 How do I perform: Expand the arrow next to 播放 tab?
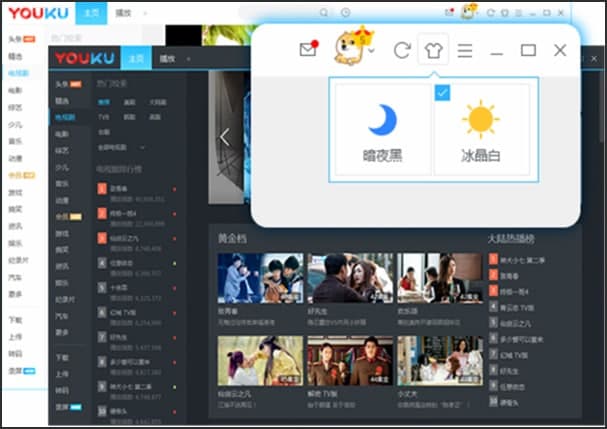(190, 59)
